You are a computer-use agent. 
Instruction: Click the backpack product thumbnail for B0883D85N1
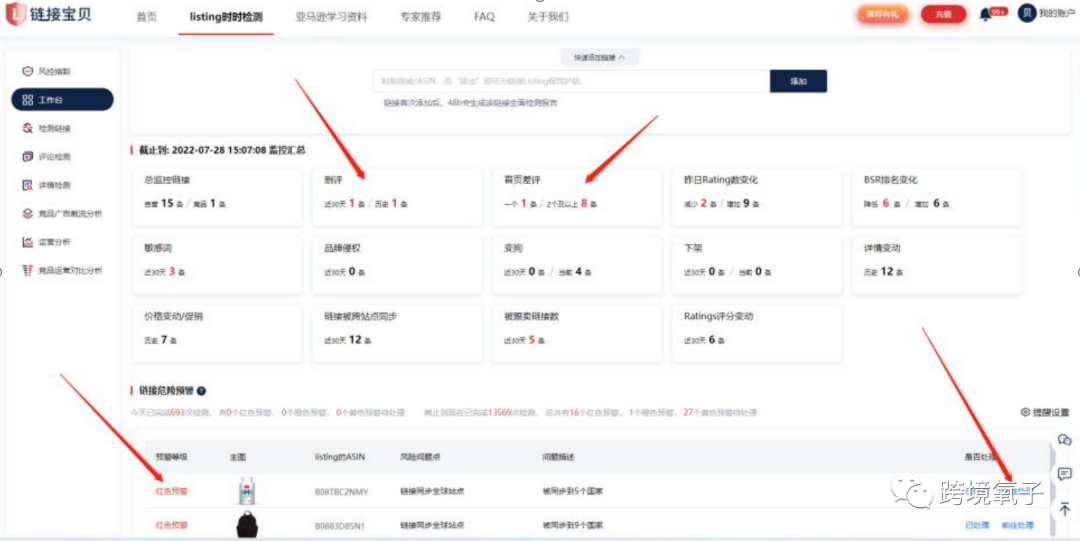pyautogui.click(x=247, y=524)
